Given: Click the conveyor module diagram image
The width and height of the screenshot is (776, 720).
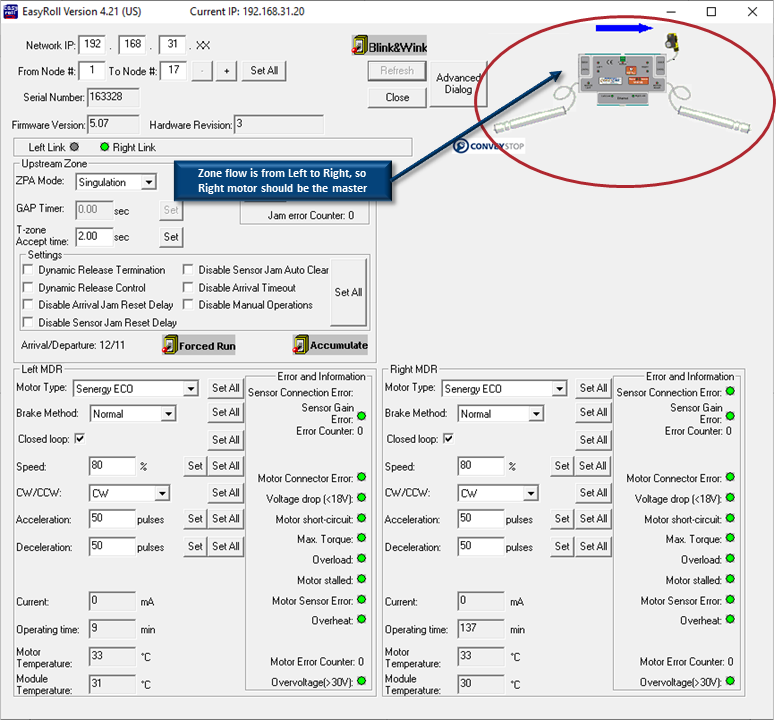Looking at the screenshot, I should pos(622,82).
